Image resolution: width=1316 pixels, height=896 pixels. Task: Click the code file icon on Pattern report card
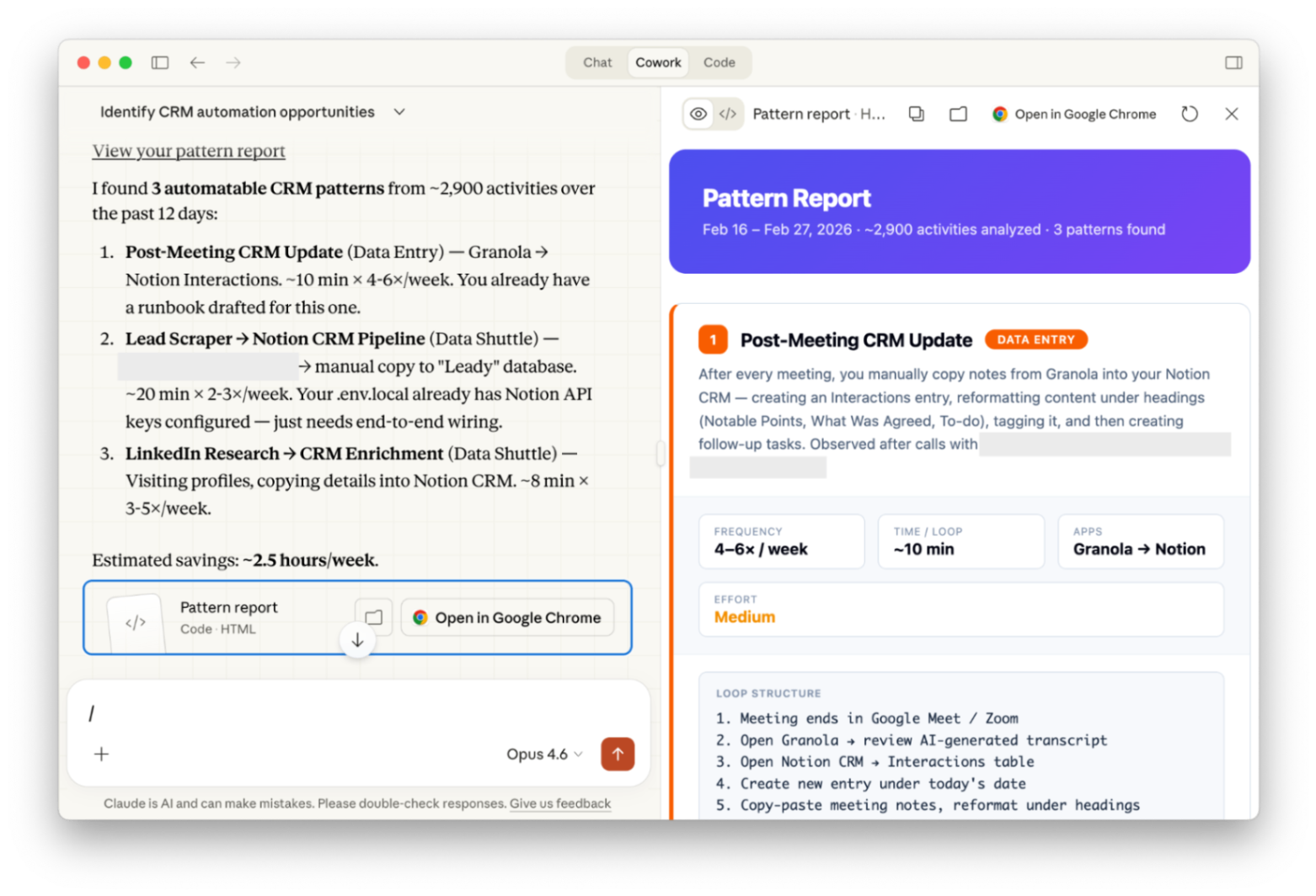click(x=136, y=623)
